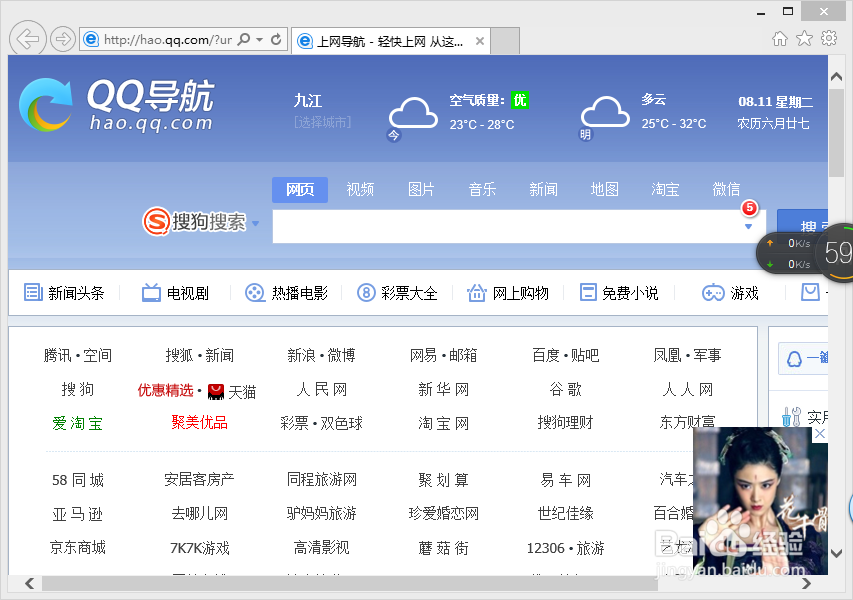853x600 pixels.
Task: Open 免费小说 novel icon link
Action: 619,293
